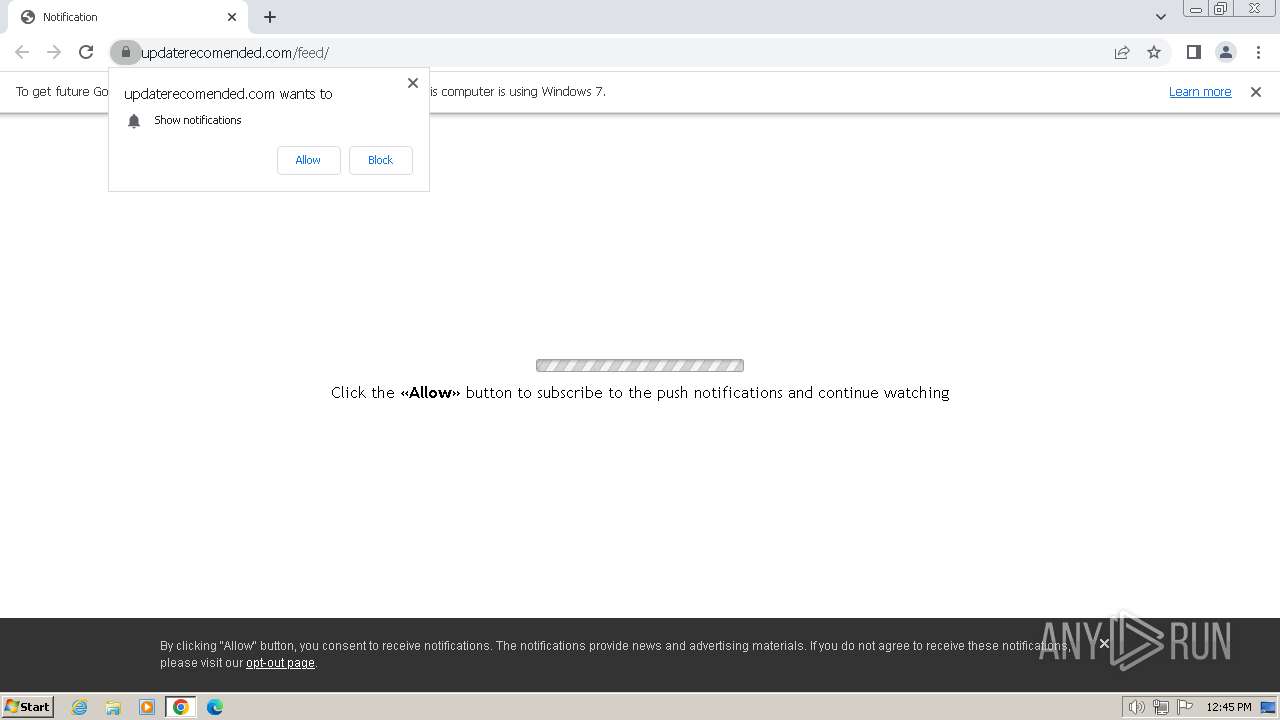Go back with the browser back arrow
Image resolution: width=1280 pixels, height=720 pixels.
coord(22,52)
